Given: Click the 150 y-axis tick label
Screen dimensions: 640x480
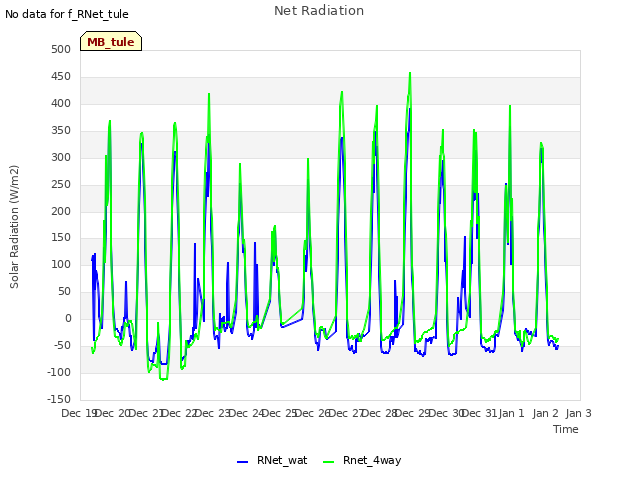Looking at the screenshot, I should pos(61,238).
